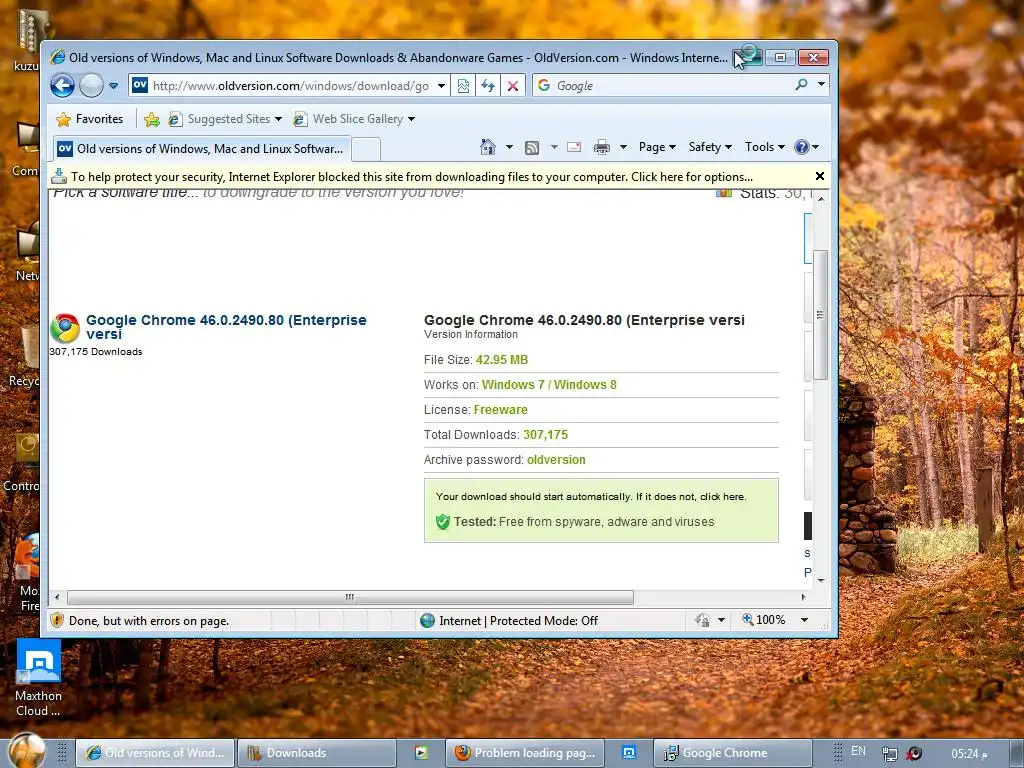The image size is (1024, 768).
Task: Click the RSS Feeds icon
Action: click(532, 148)
